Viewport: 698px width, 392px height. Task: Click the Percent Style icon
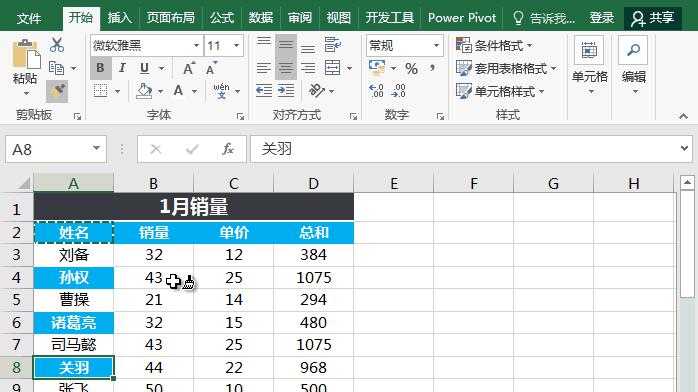pos(411,69)
